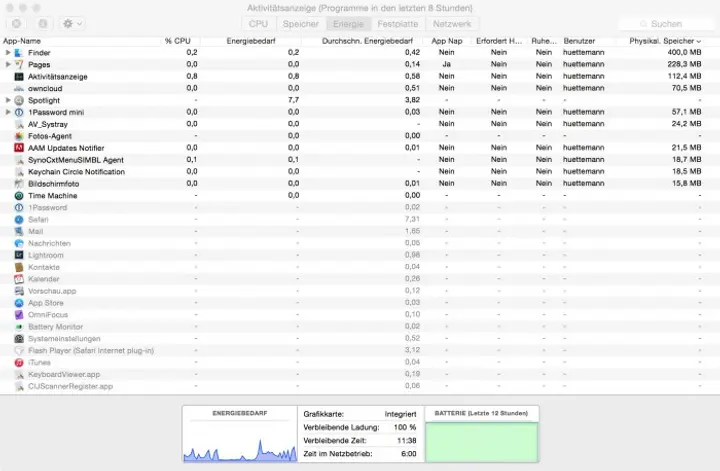Click the Lightroom app icon
Image resolution: width=720 pixels, height=471 pixels.
tap(19, 255)
